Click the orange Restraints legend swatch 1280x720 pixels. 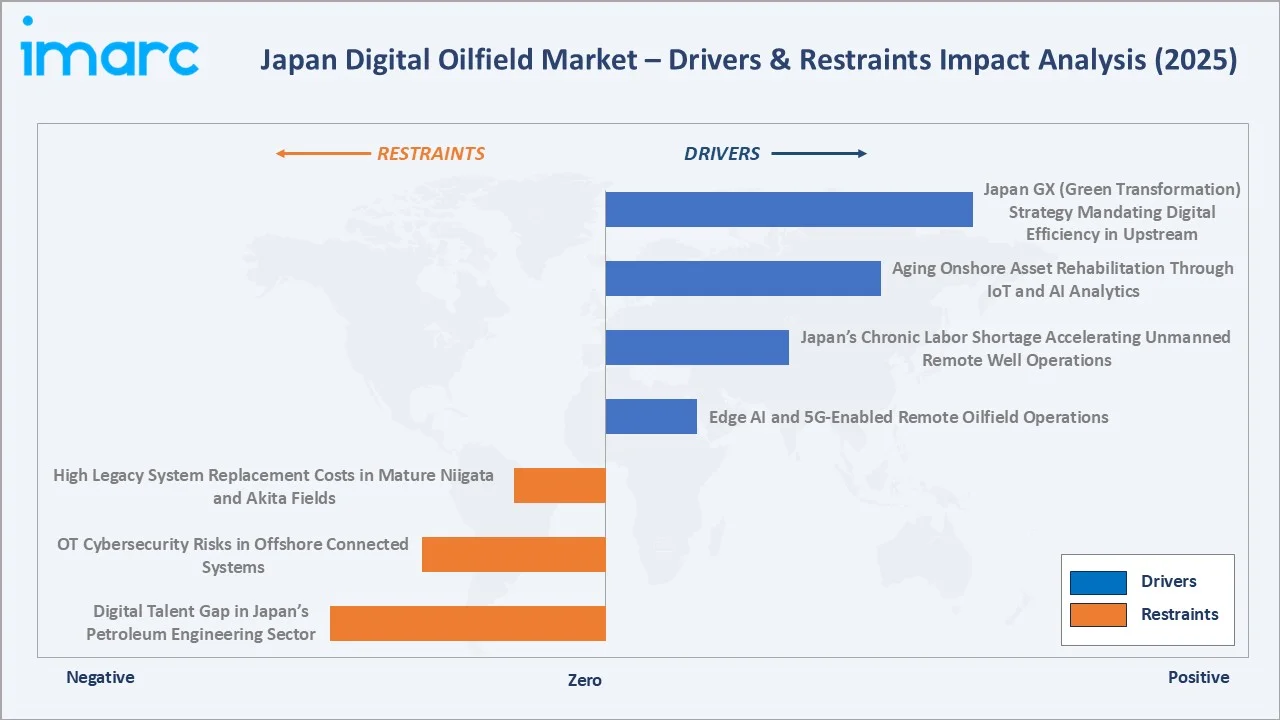[1098, 615]
